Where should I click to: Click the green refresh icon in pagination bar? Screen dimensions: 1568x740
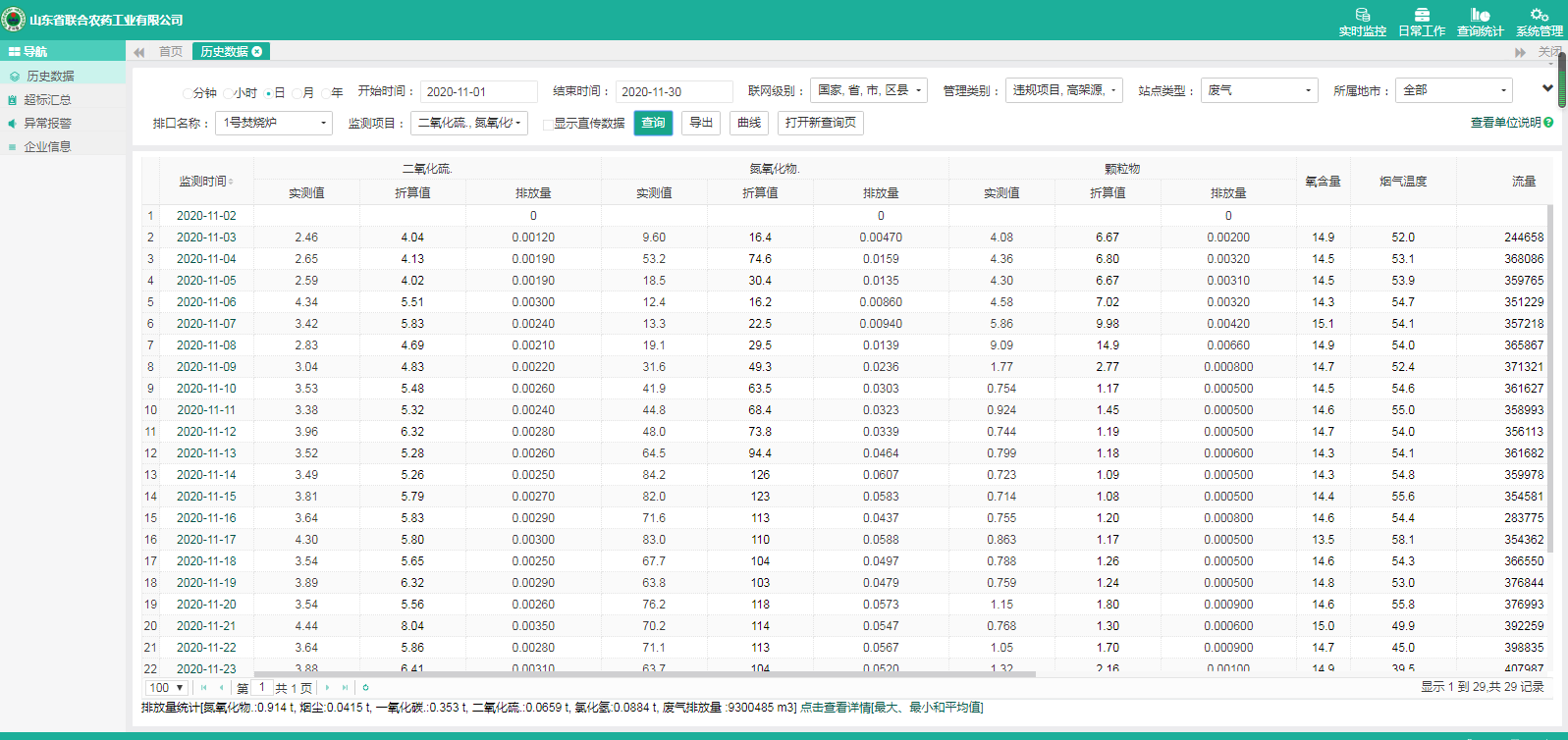(365, 688)
